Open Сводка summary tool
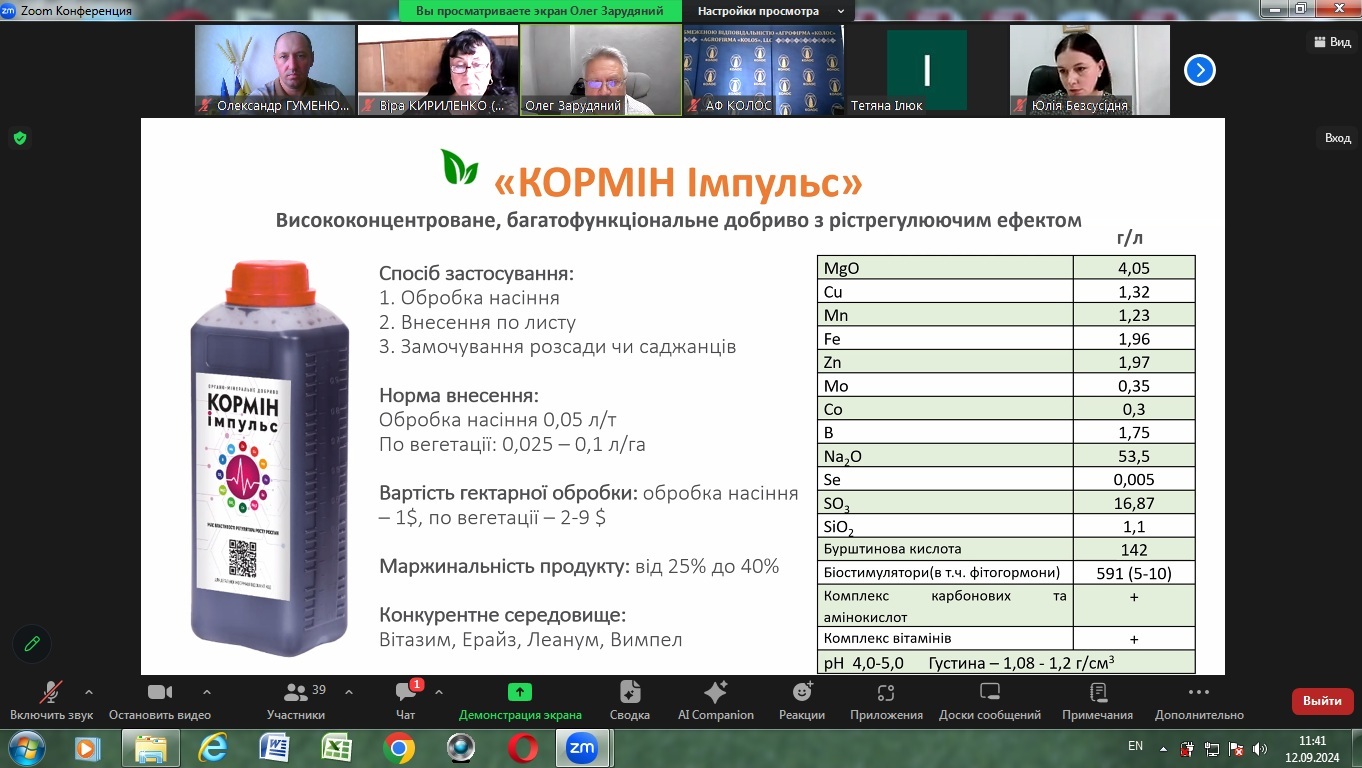Viewport: 1362px width, 768px height. click(x=630, y=700)
